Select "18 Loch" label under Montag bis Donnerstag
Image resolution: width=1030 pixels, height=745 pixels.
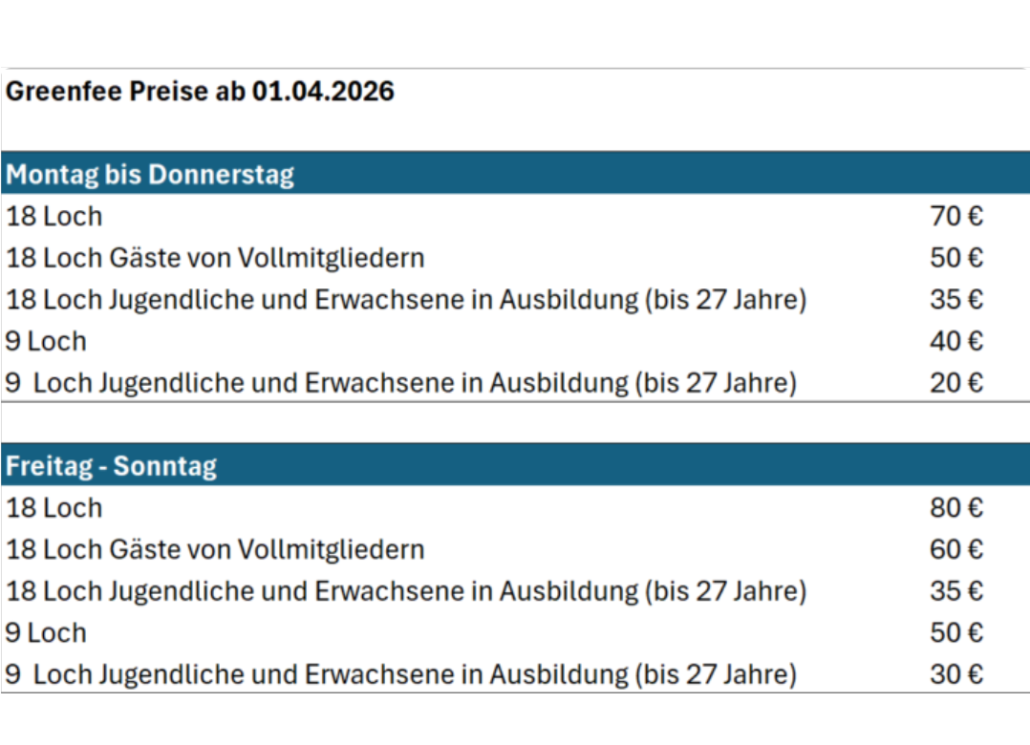[54, 216]
